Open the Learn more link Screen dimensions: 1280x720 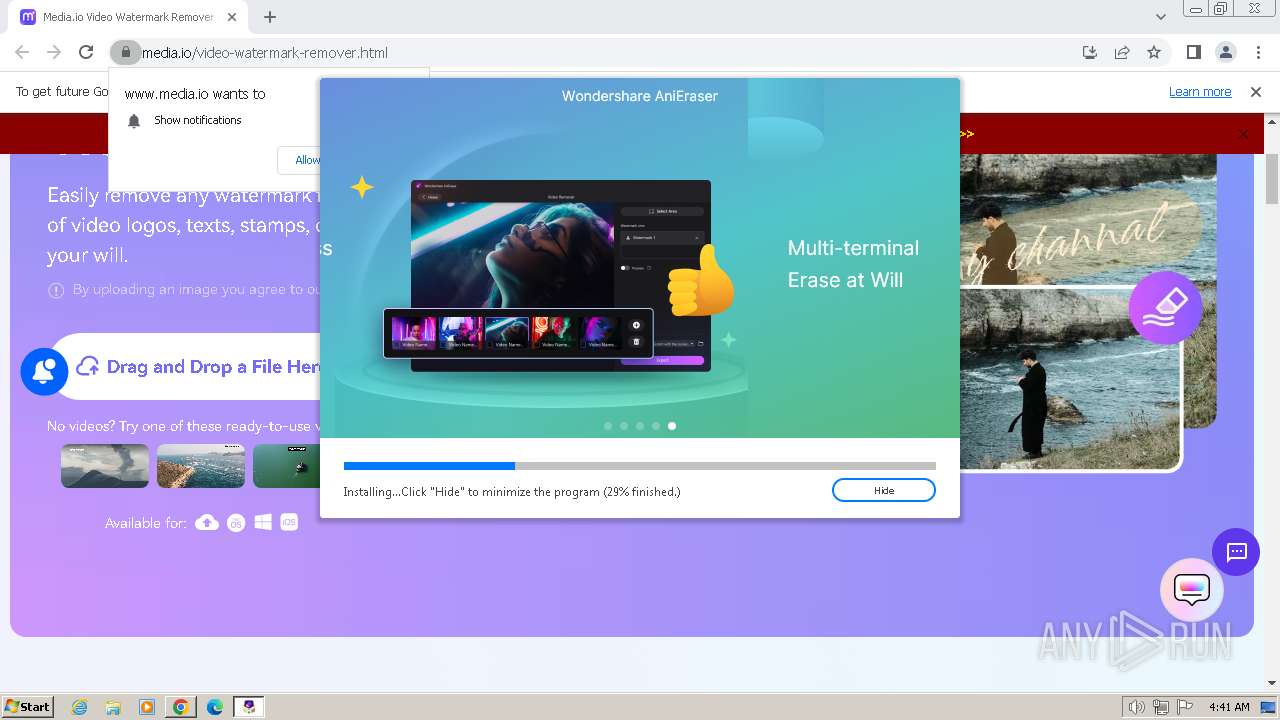(x=1200, y=92)
